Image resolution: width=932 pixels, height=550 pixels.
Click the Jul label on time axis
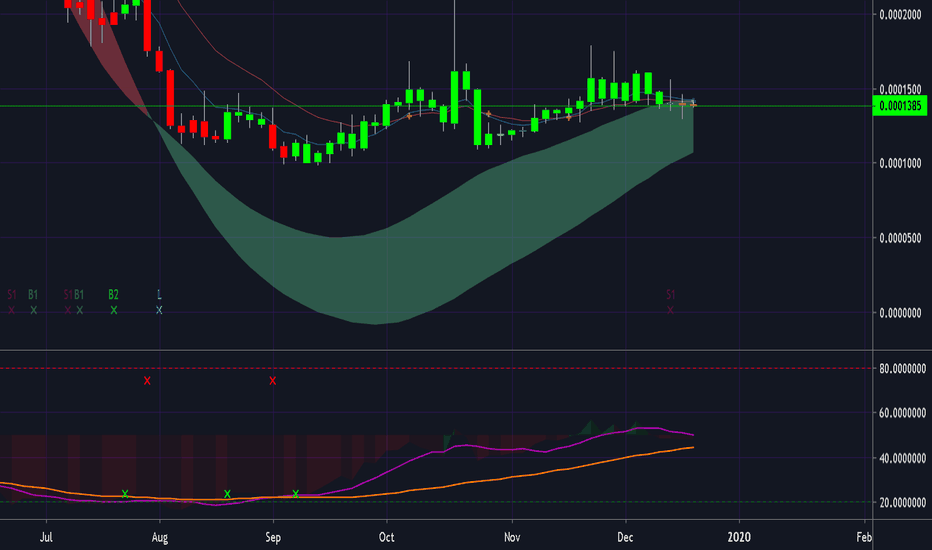coord(46,538)
